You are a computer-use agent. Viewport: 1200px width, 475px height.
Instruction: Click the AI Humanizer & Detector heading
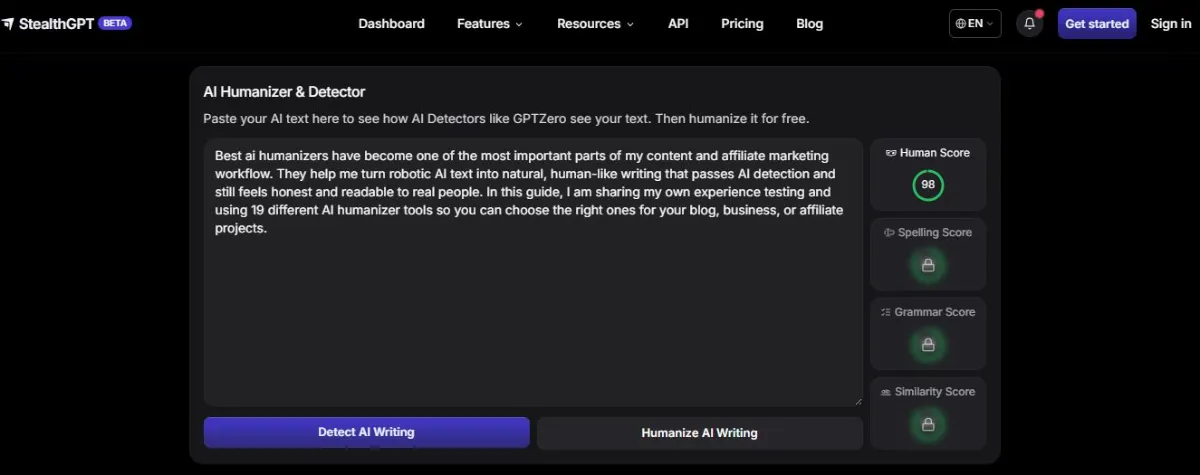click(284, 92)
